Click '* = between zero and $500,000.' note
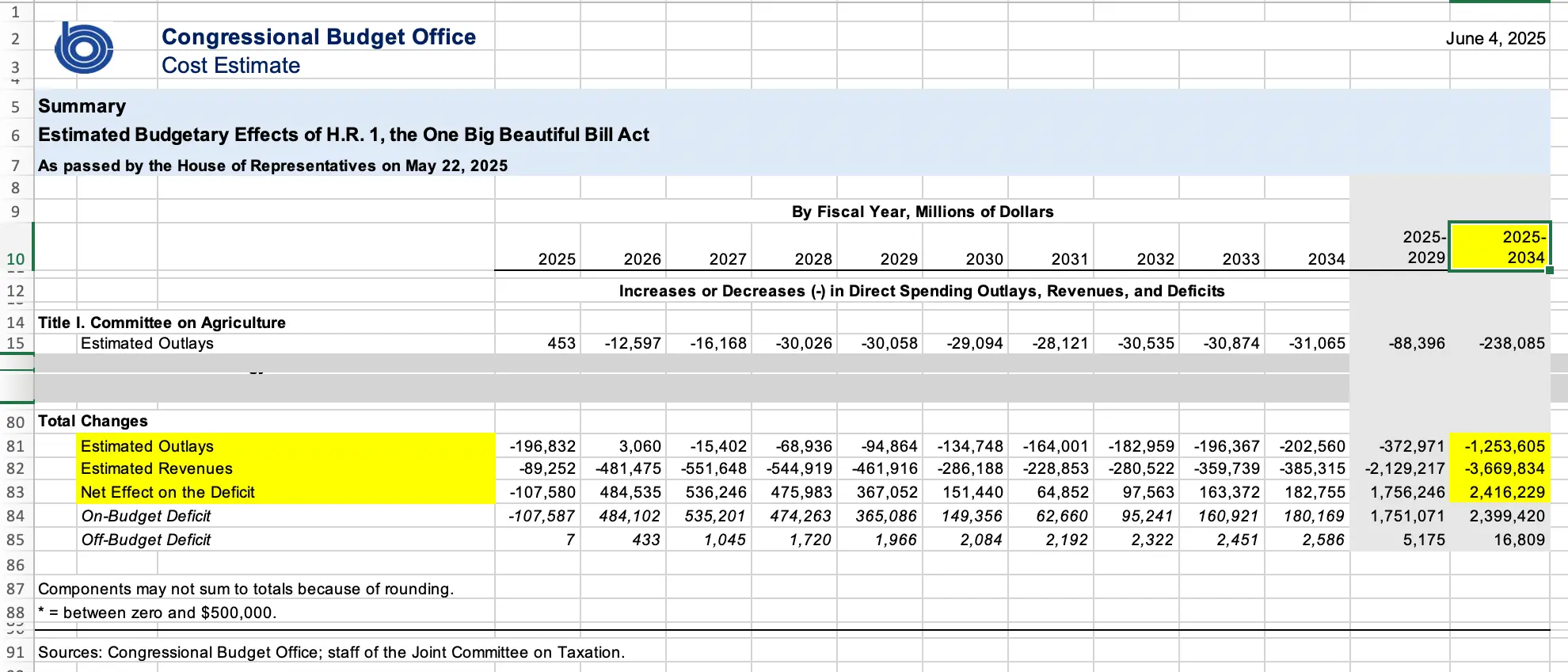The width and height of the screenshot is (1568, 672). (x=157, y=613)
